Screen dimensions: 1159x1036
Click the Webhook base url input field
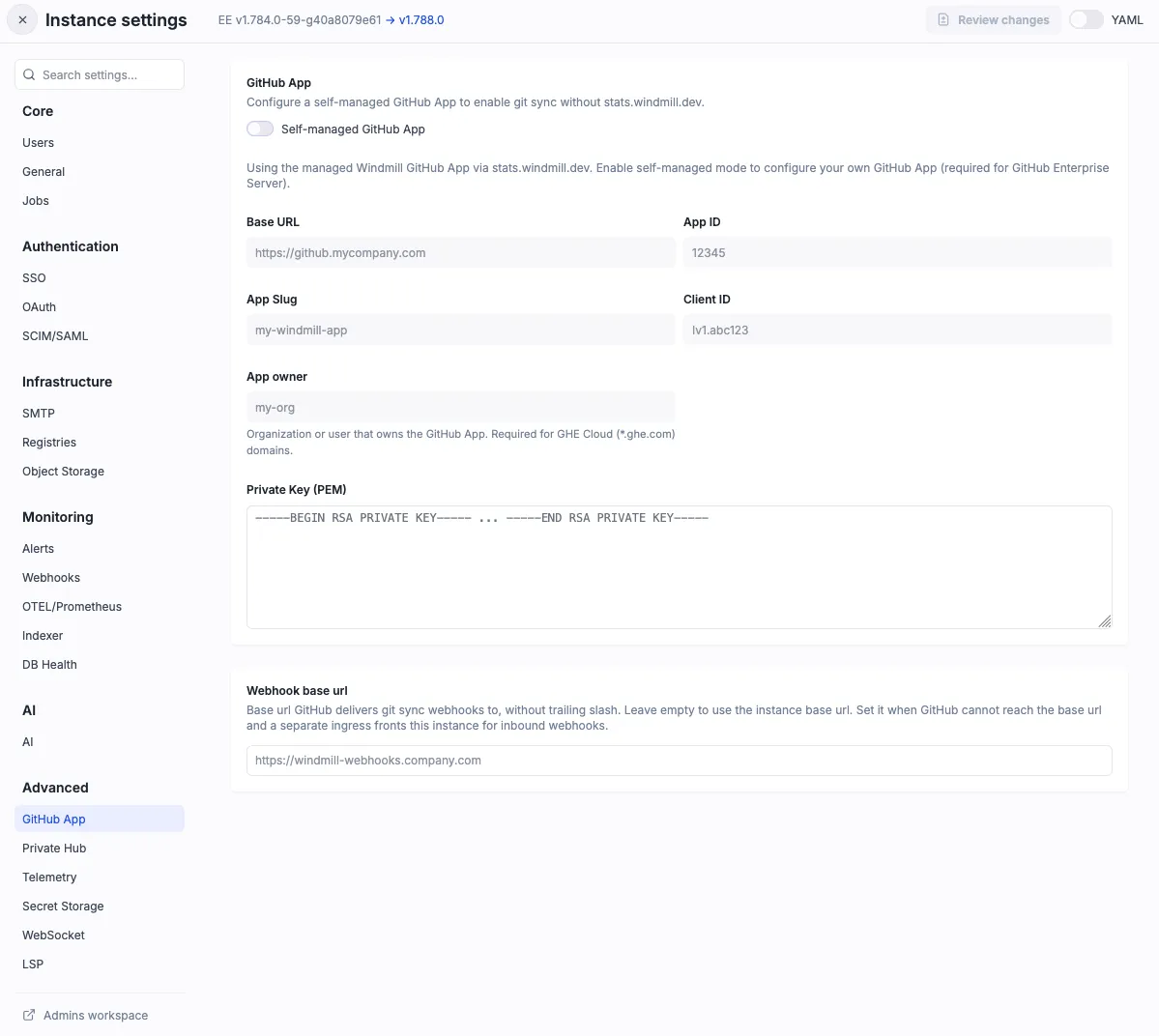click(x=680, y=761)
